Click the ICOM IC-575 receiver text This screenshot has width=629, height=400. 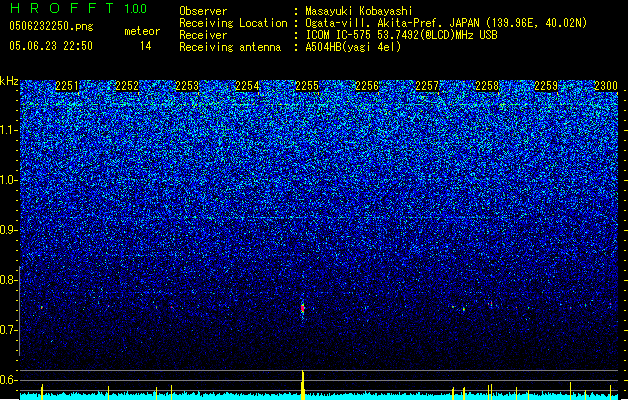coord(401,35)
